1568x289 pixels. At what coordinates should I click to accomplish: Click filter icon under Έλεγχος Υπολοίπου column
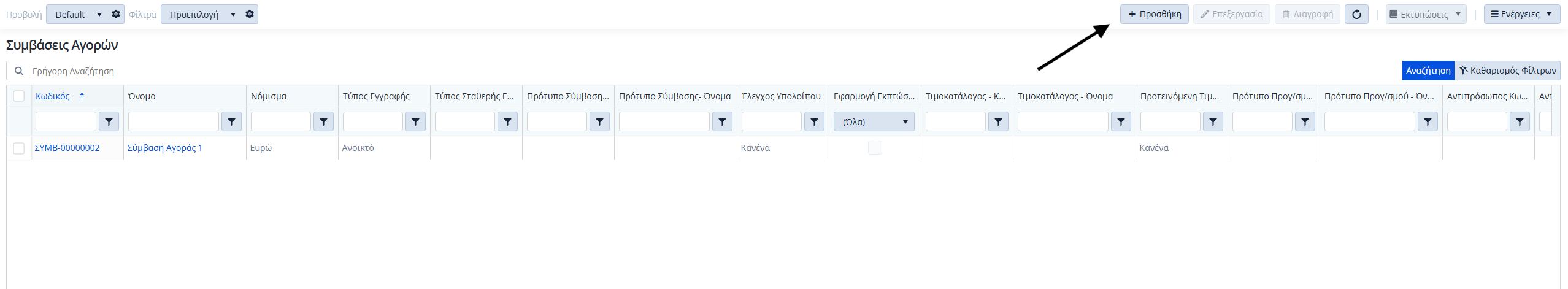click(x=814, y=122)
